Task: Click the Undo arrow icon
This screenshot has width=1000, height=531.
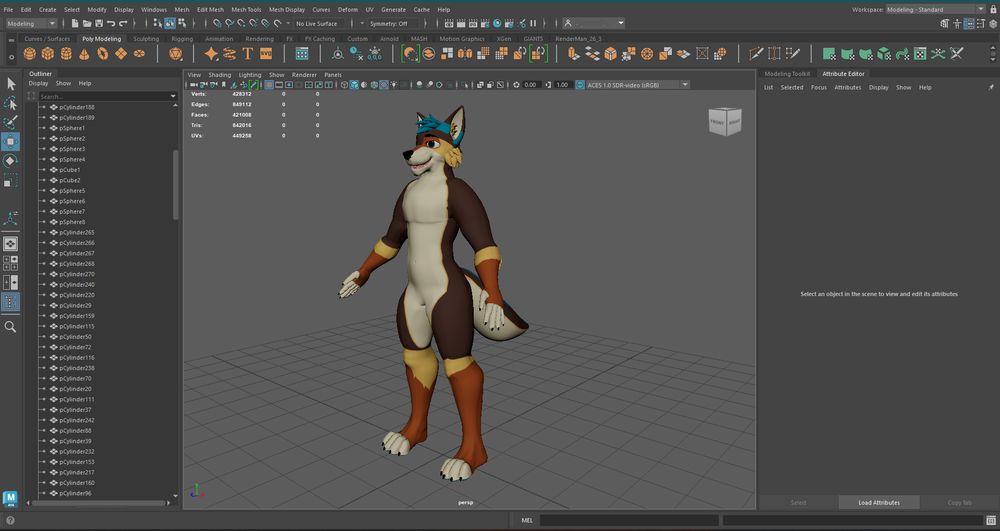Action: coord(111,24)
